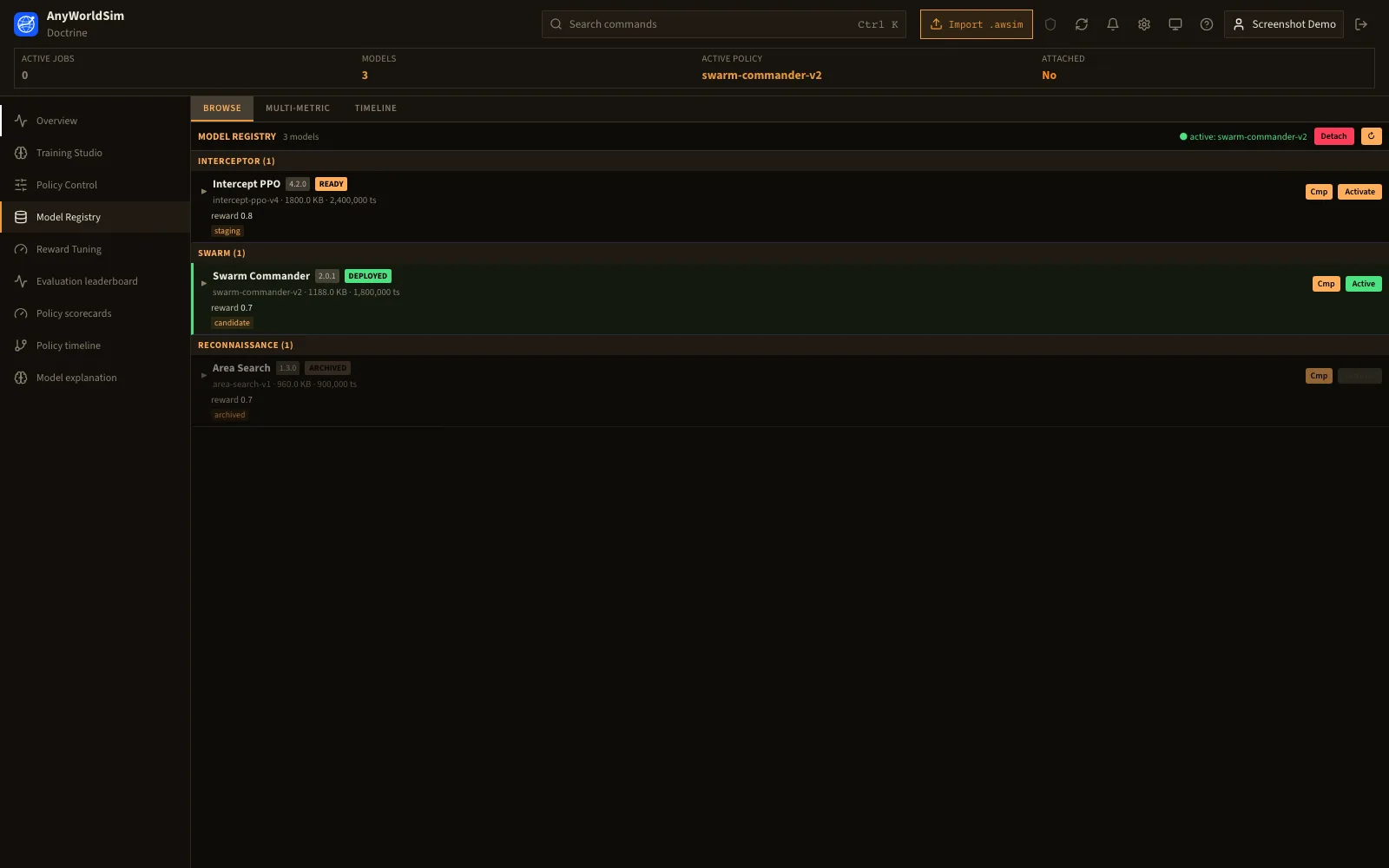Click the AnyWorldSim globe logo
The width and height of the screenshot is (1389, 868).
tap(26, 24)
